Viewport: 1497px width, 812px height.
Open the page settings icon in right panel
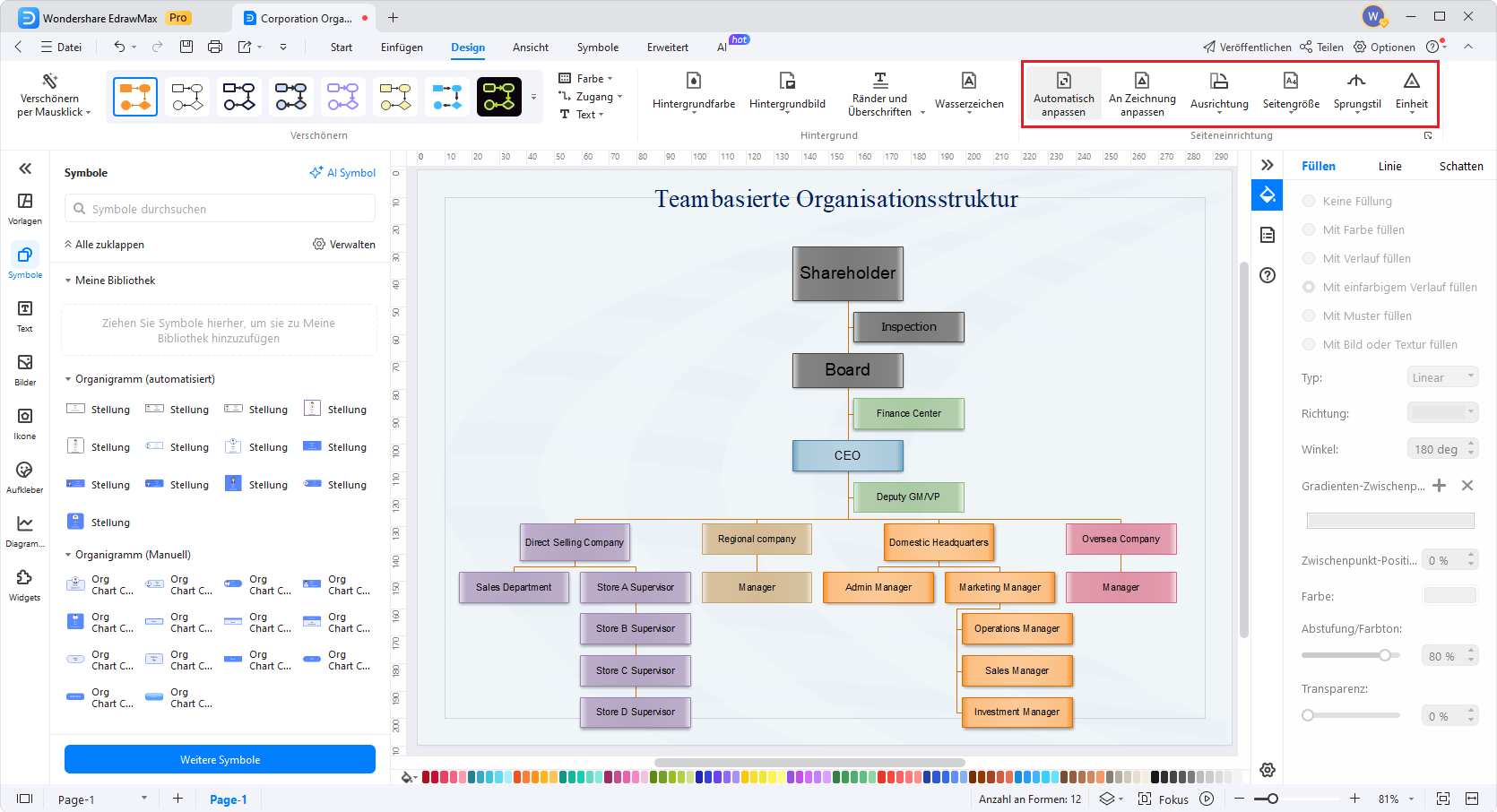[1268, 235]
